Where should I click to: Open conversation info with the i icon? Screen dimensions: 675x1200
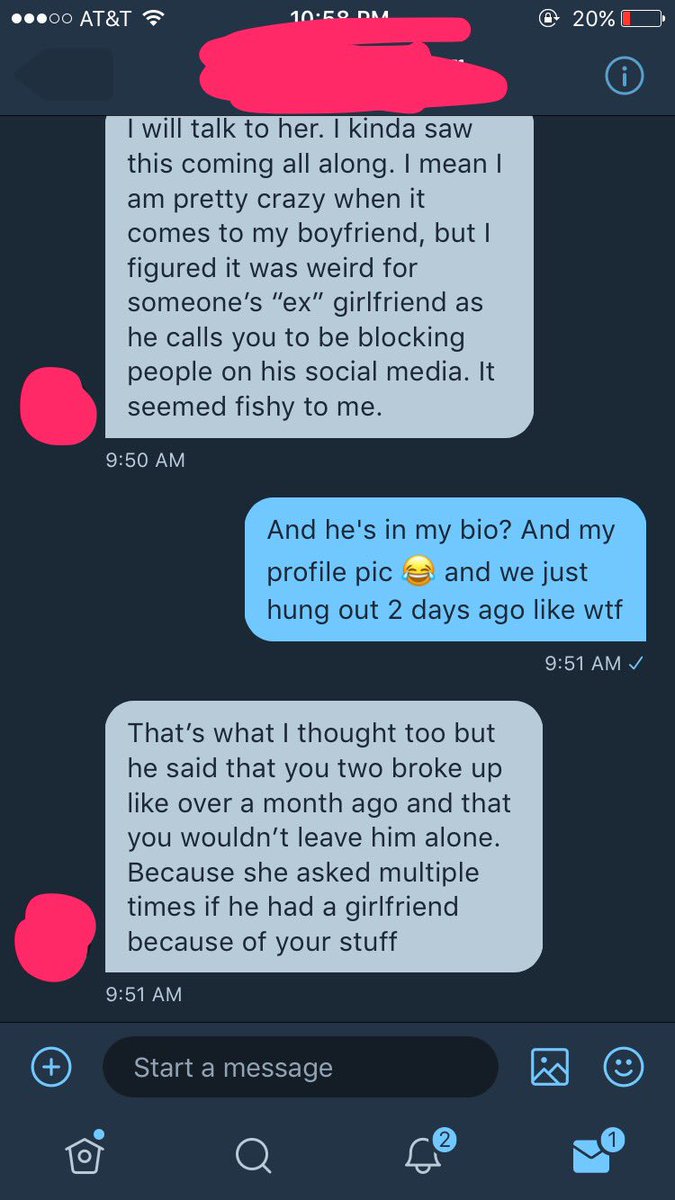pyautogui.click(x=625, y=77)
